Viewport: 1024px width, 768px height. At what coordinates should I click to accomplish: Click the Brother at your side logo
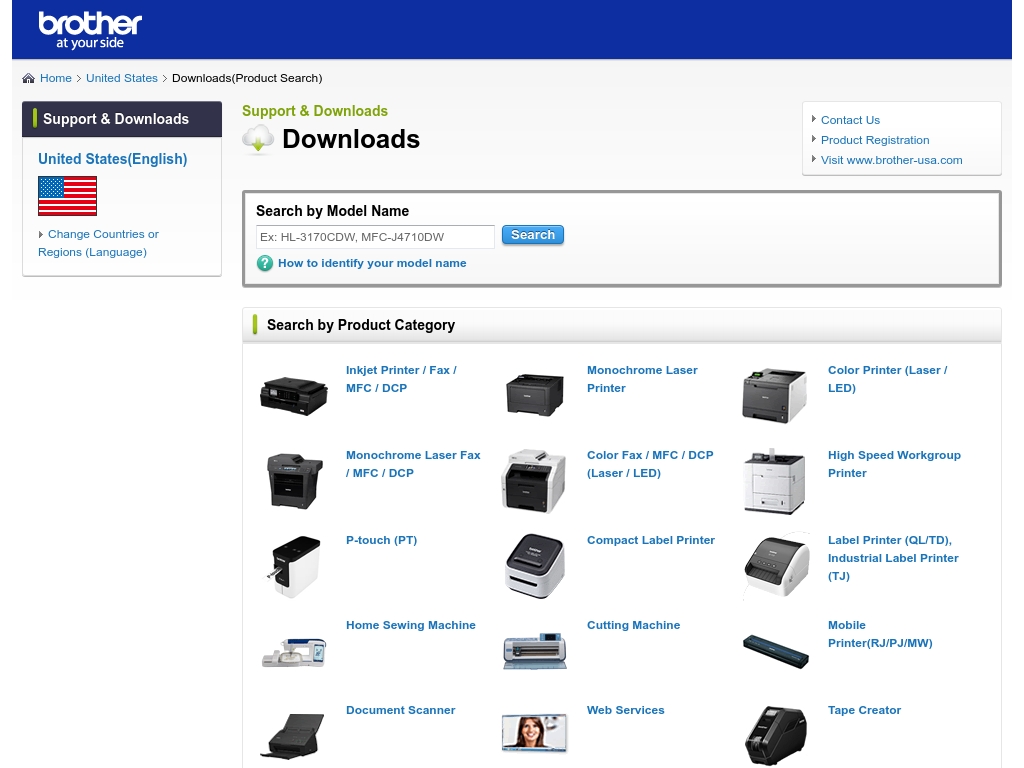[x=90, y=31]
